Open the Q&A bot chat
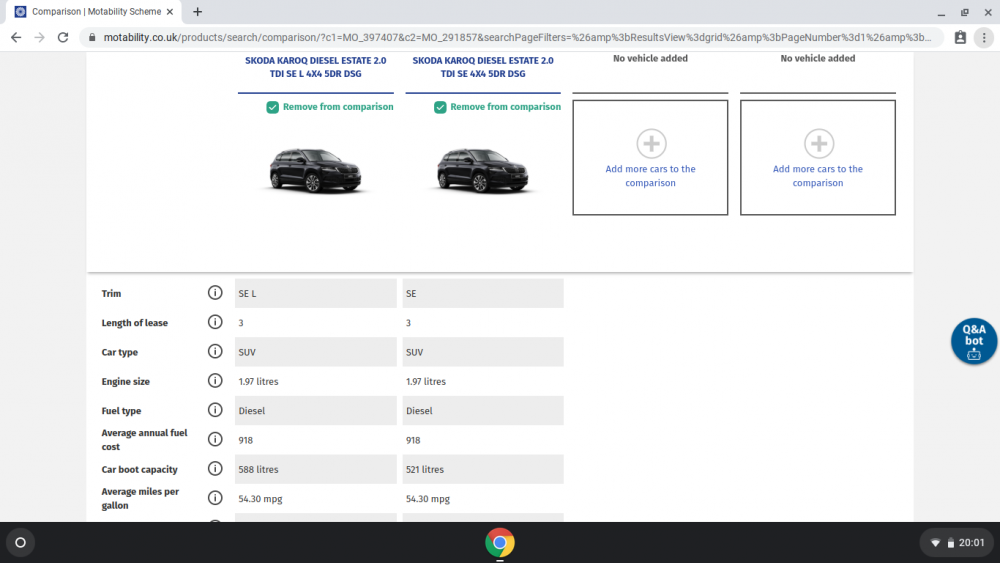Viewport: 1000px width, 563px height. pyautogui.click(x=973, y=341)
